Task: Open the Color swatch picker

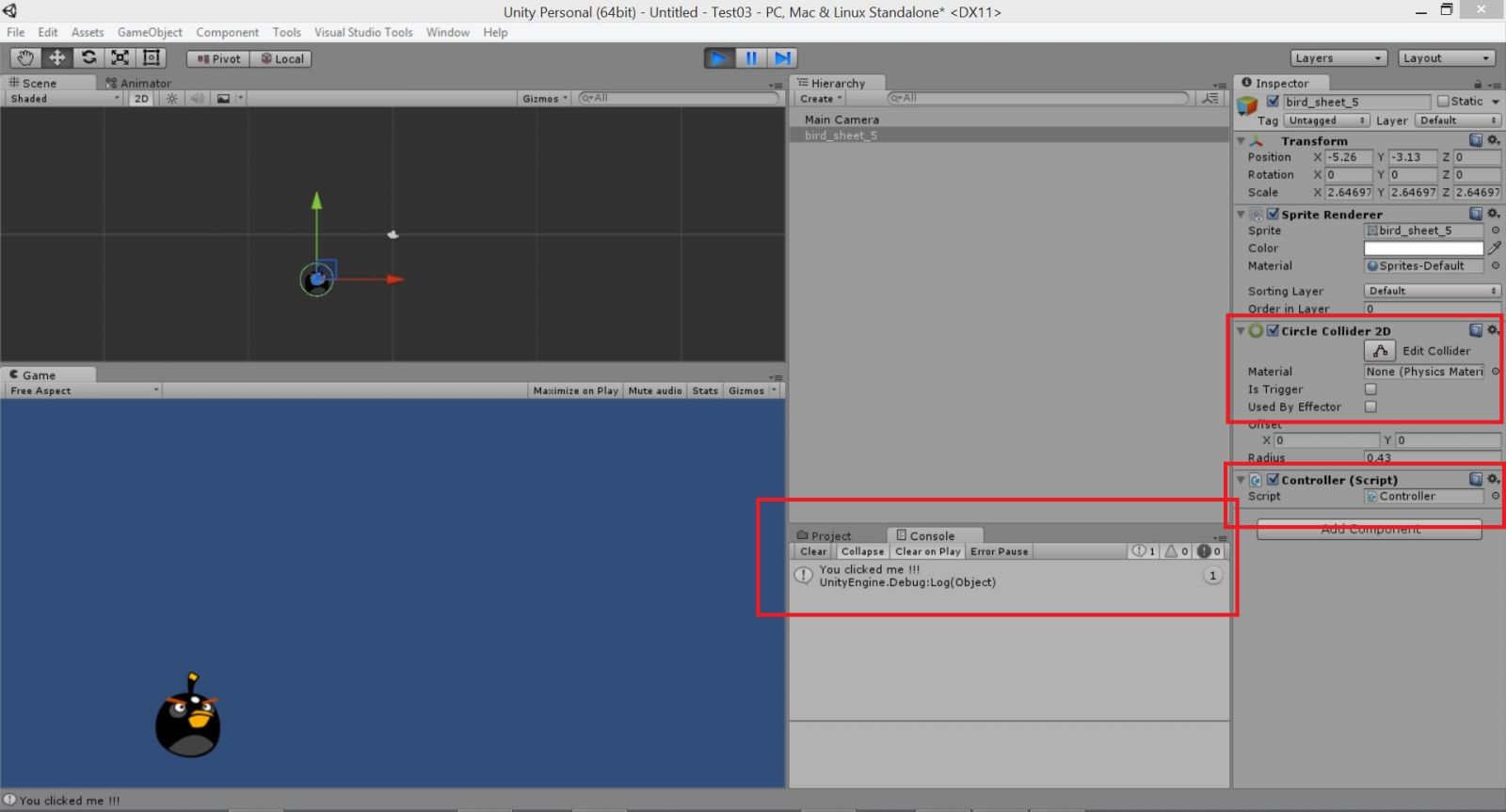Action: pyautogui.click(x=1423, y=248)
